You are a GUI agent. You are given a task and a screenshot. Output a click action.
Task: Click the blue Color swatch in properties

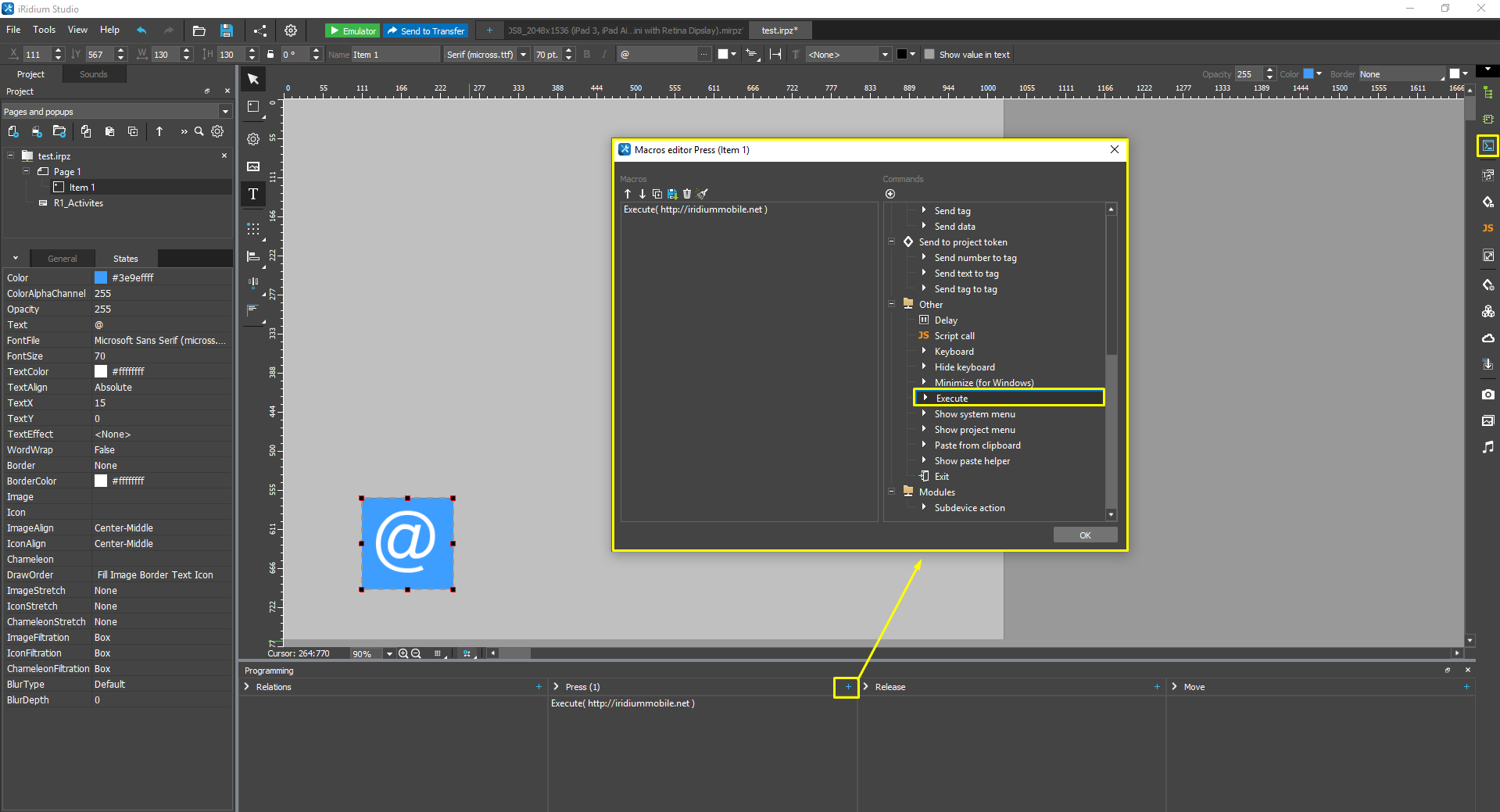tap(101, 277)
